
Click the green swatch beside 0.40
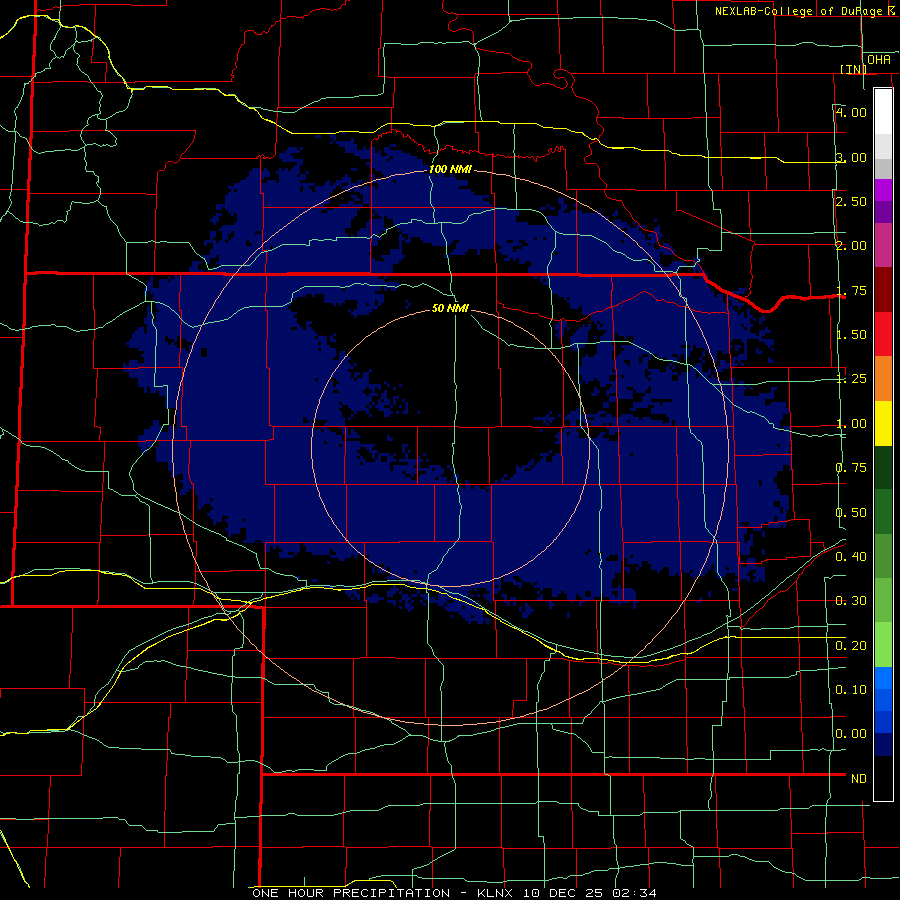point(883,556)
